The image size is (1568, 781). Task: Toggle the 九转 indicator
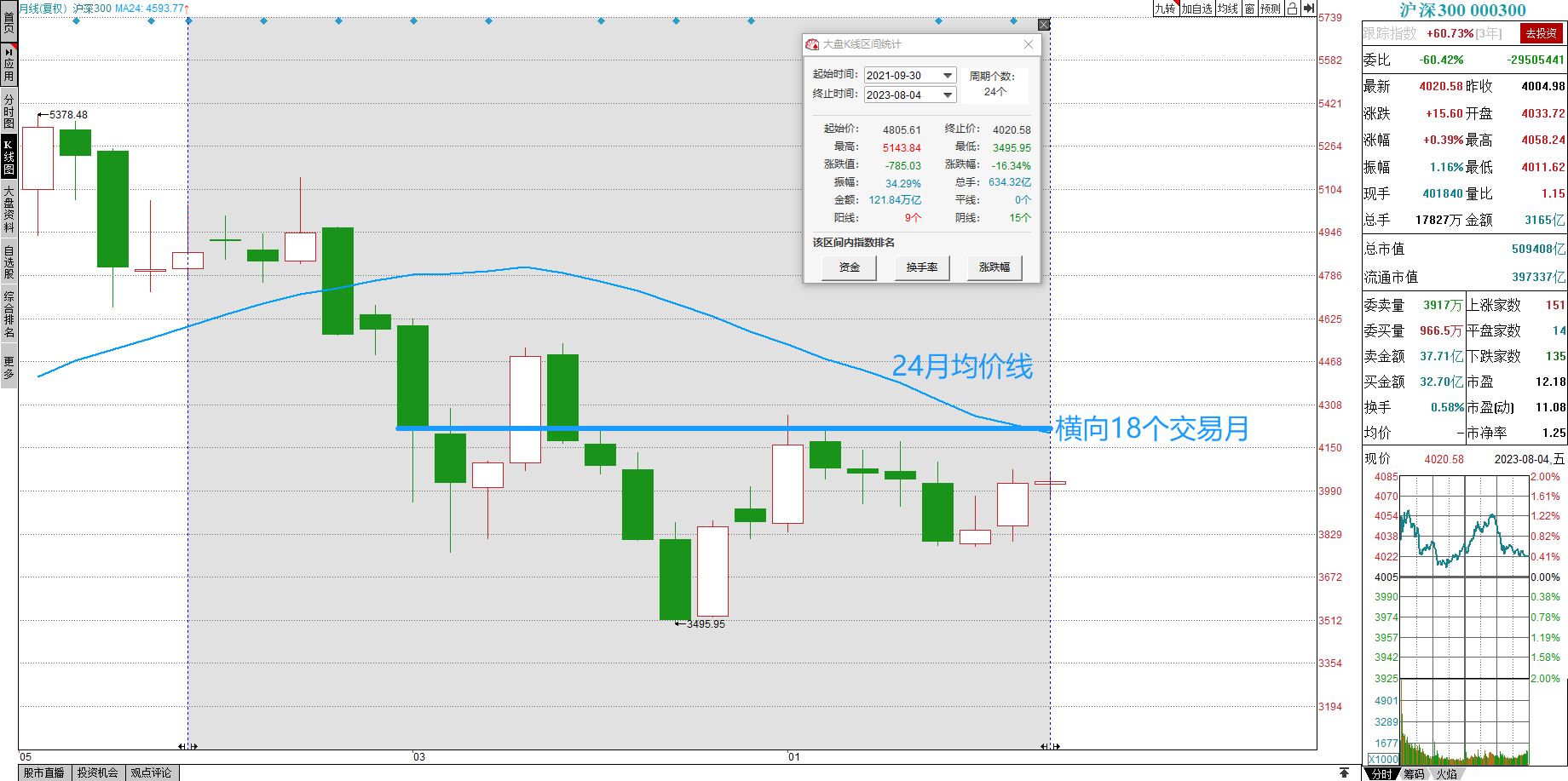pyautogui.click(x=1165, y=9)
